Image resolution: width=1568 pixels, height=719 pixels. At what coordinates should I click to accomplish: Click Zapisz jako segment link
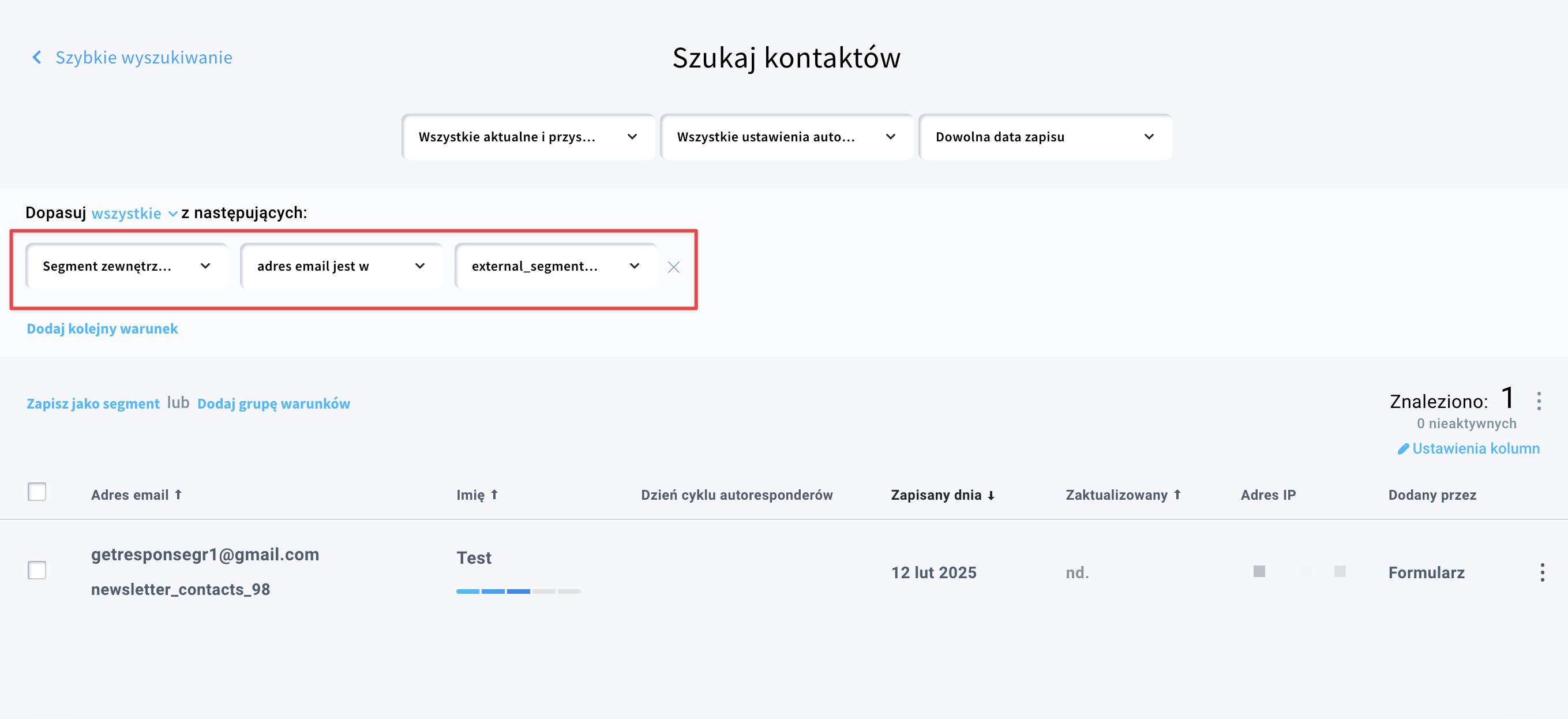click(93, 403)
